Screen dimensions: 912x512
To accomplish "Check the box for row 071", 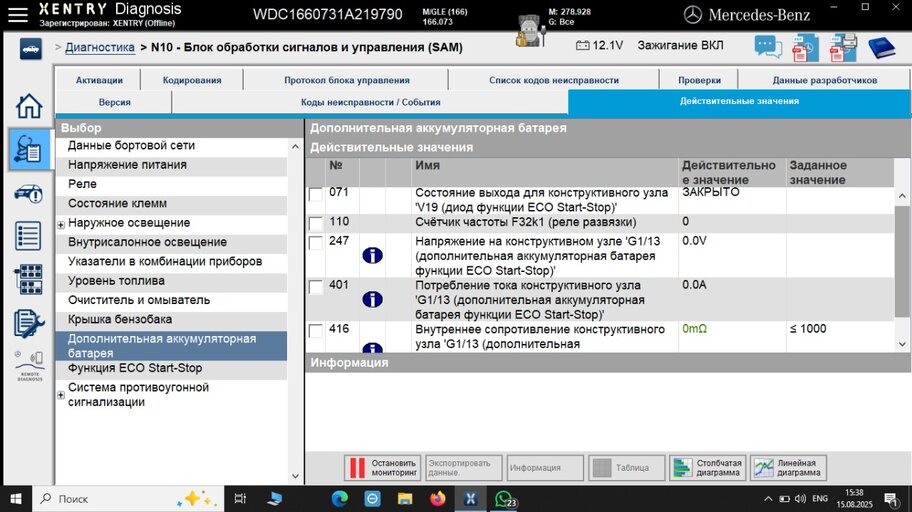I will point(316,194).
